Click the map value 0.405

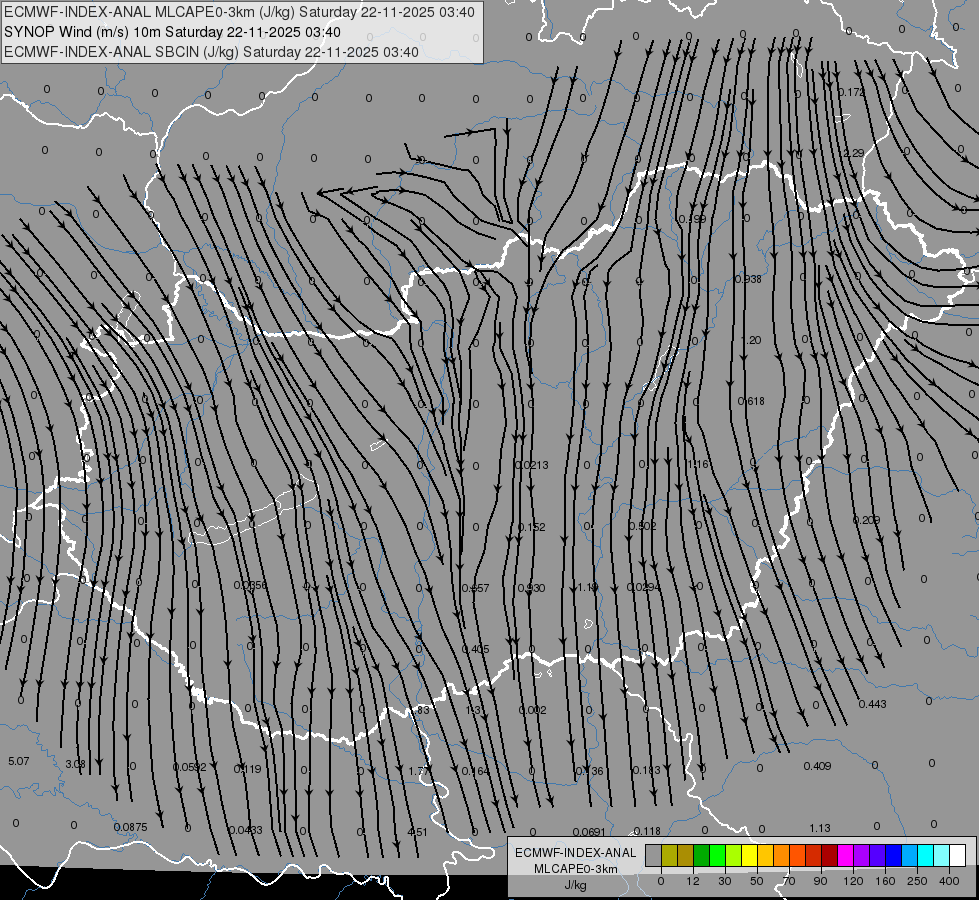click(475, 650)
